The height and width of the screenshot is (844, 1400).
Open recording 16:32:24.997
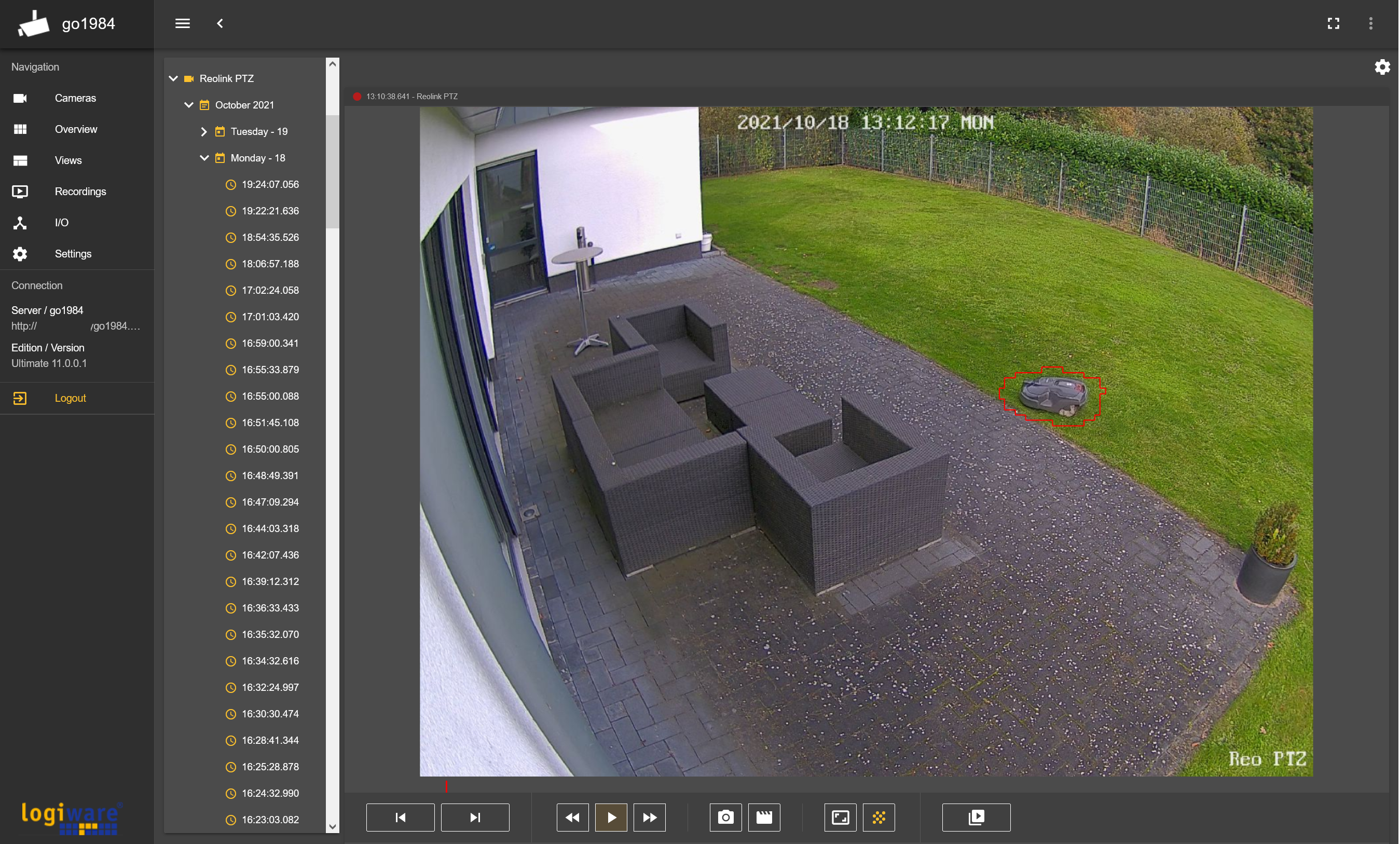pyautogui.click(x=270, y=687)
